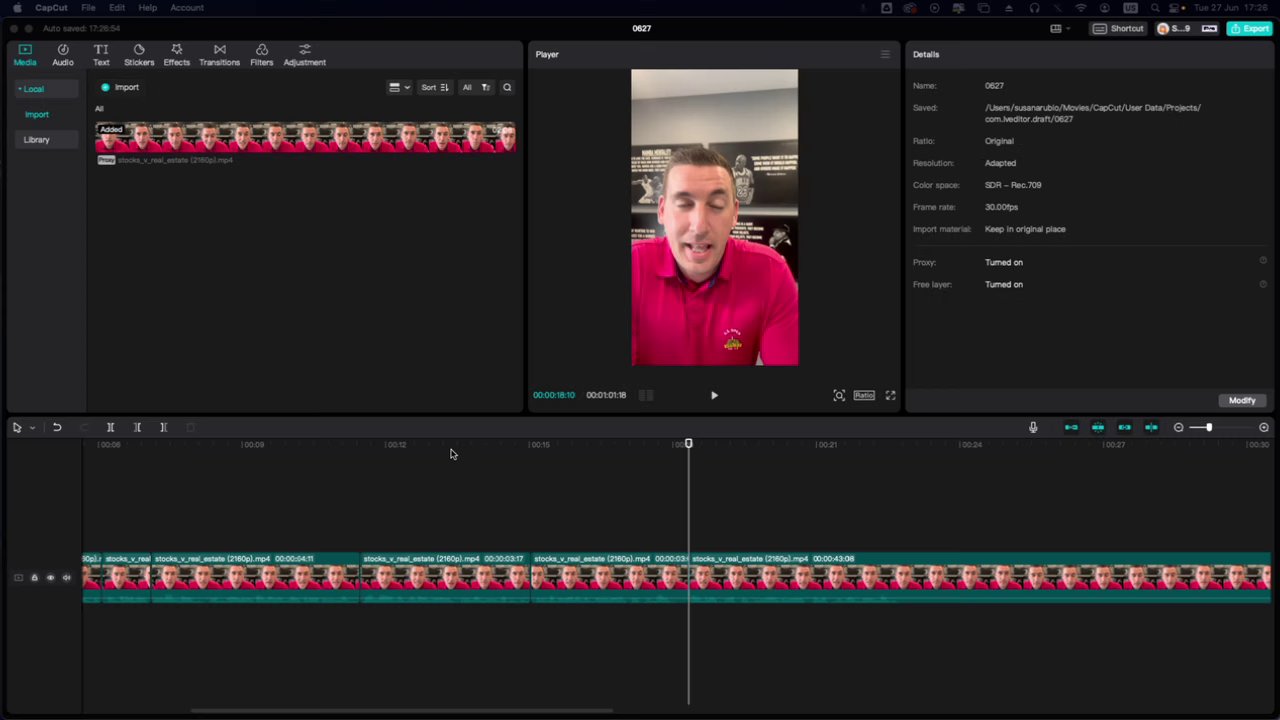The width and height of the screenshot is (1280, 720).
Task: Click the Modify button in the Details panel
Action: [1242, 400]
